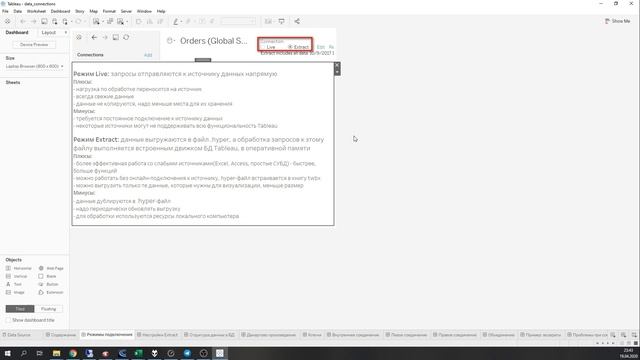
Task: Click the refresh icon in embedded data source image
Action: [x=126, y=37]
